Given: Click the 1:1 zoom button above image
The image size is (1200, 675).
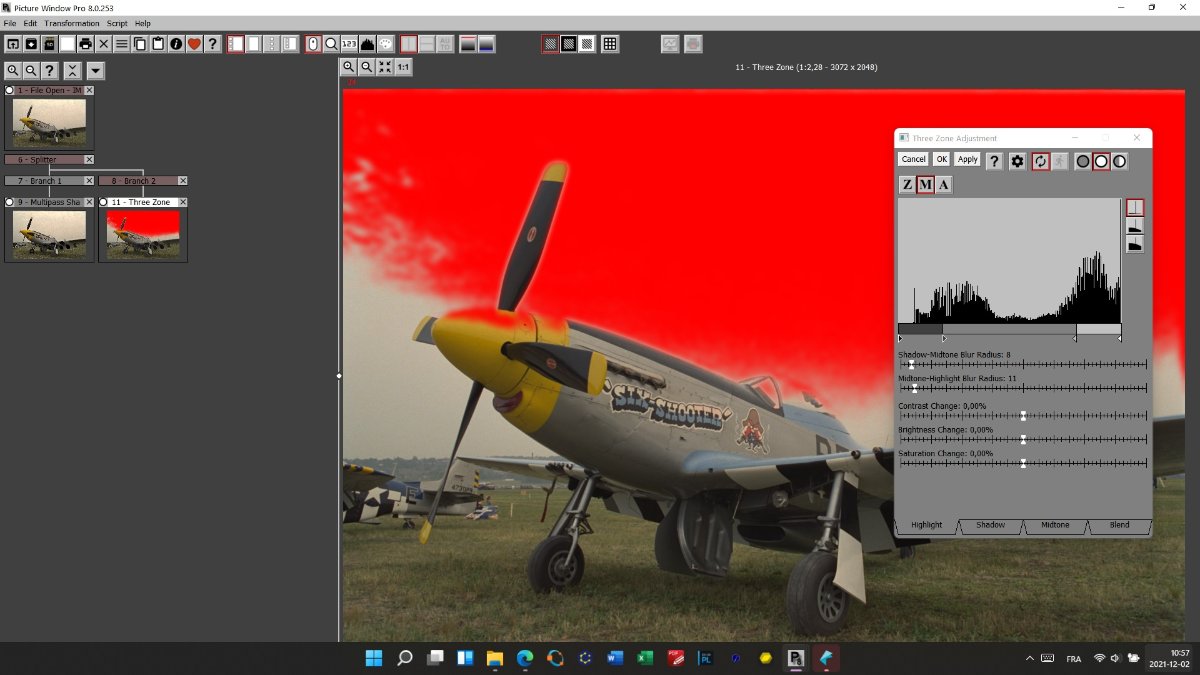Looking at the screenshot, I should [x=403, y=67].
